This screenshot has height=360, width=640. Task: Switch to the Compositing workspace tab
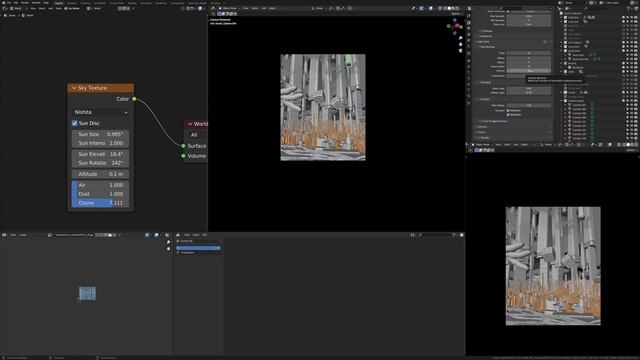[x=178, y=3]
